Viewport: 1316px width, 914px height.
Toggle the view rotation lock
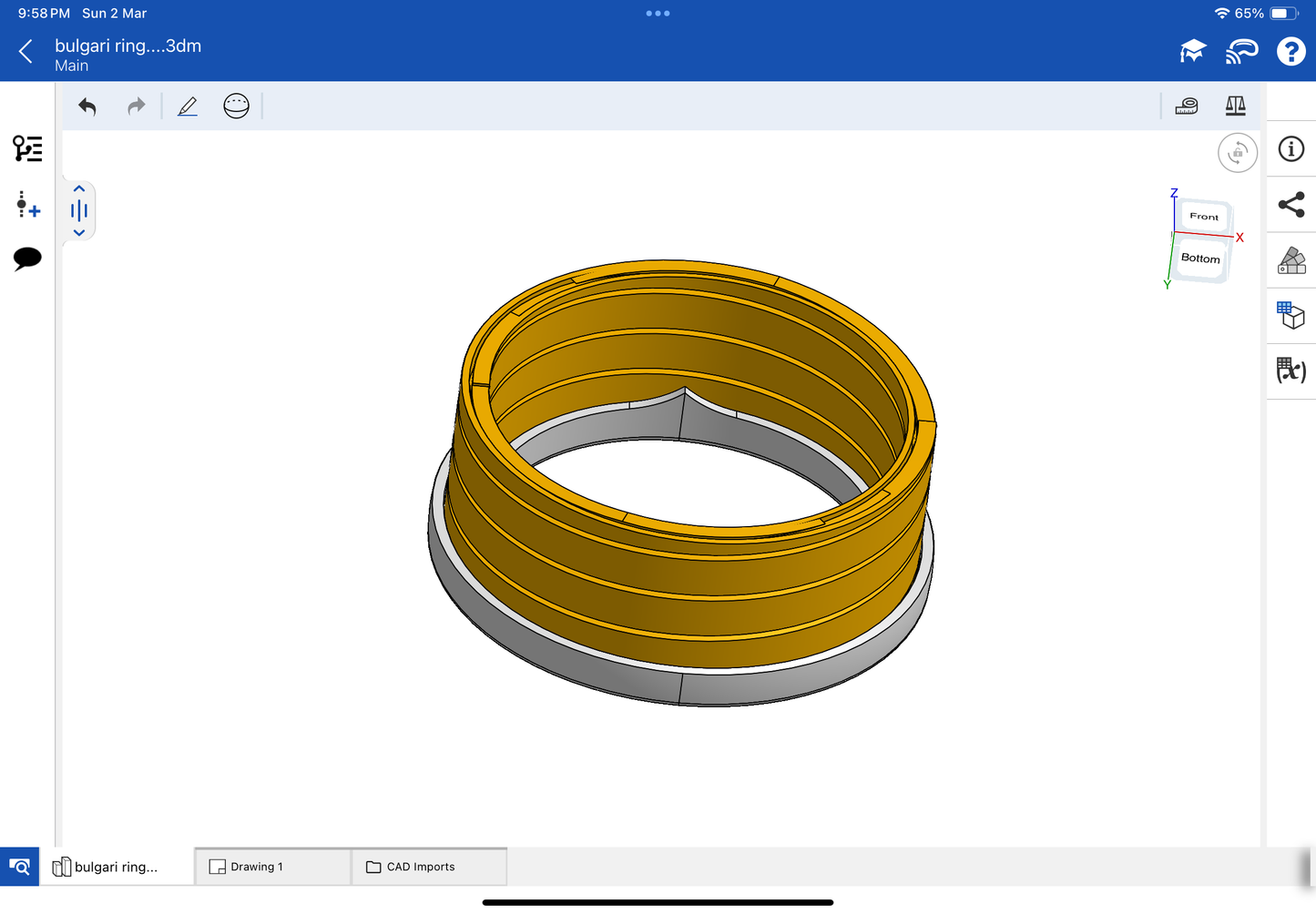1237,153
